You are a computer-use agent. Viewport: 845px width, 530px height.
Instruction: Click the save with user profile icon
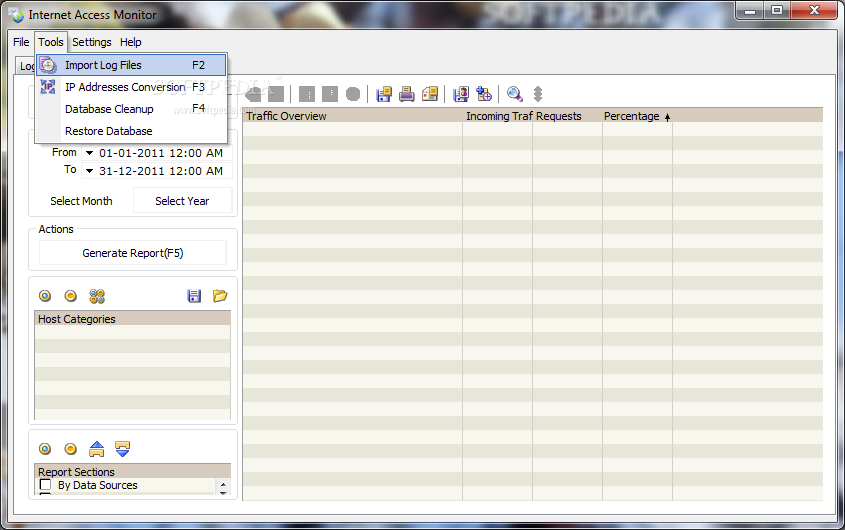click(461, 94)
